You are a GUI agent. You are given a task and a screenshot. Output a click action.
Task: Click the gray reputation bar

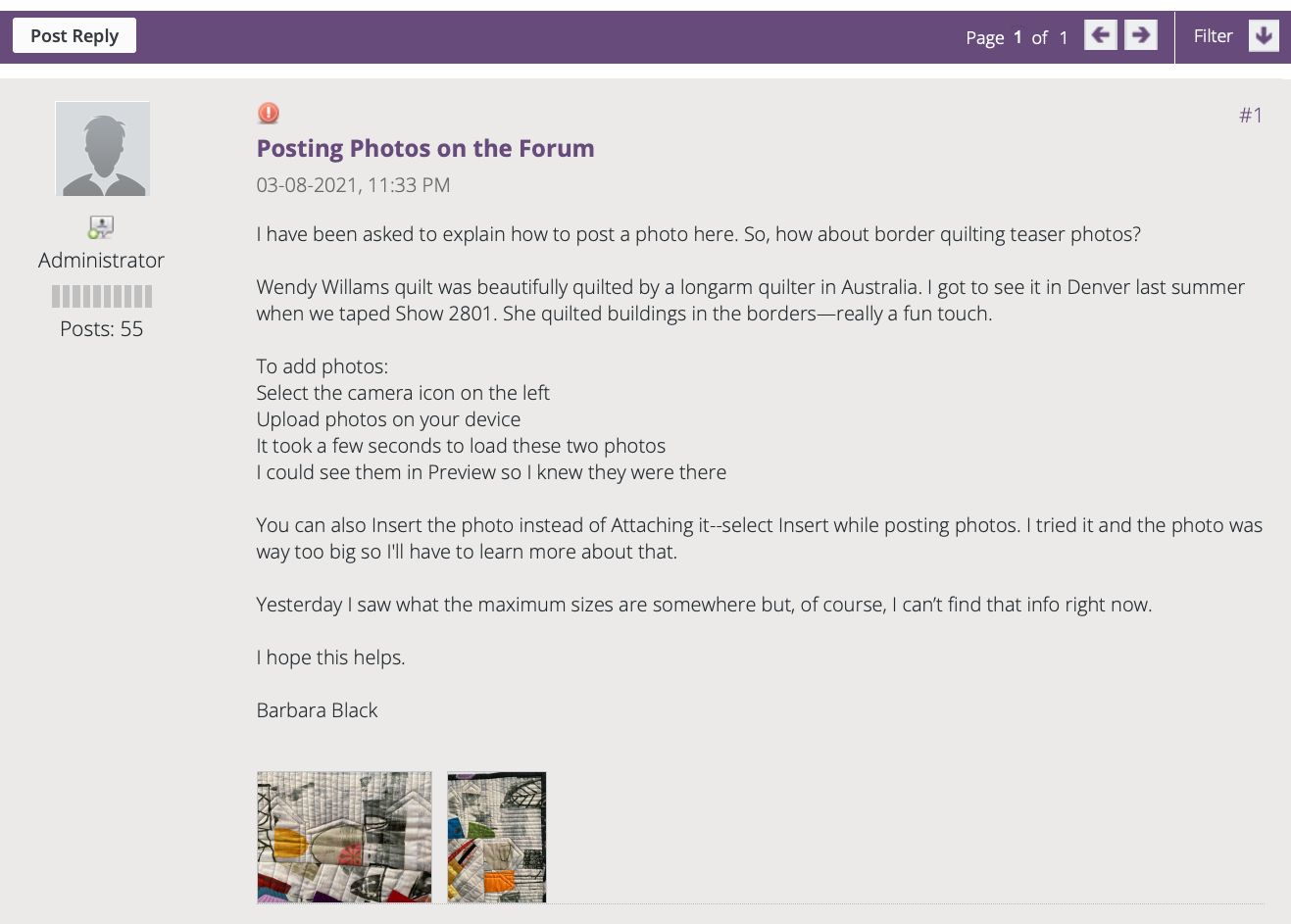(102, 296)
